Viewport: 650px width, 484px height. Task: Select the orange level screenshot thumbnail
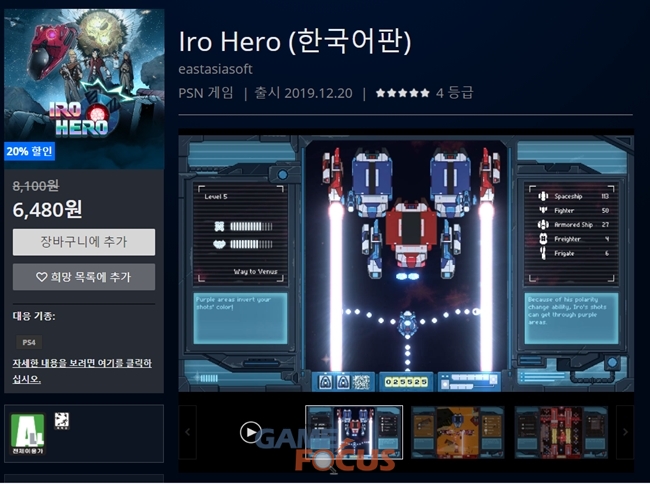(458, 432)
